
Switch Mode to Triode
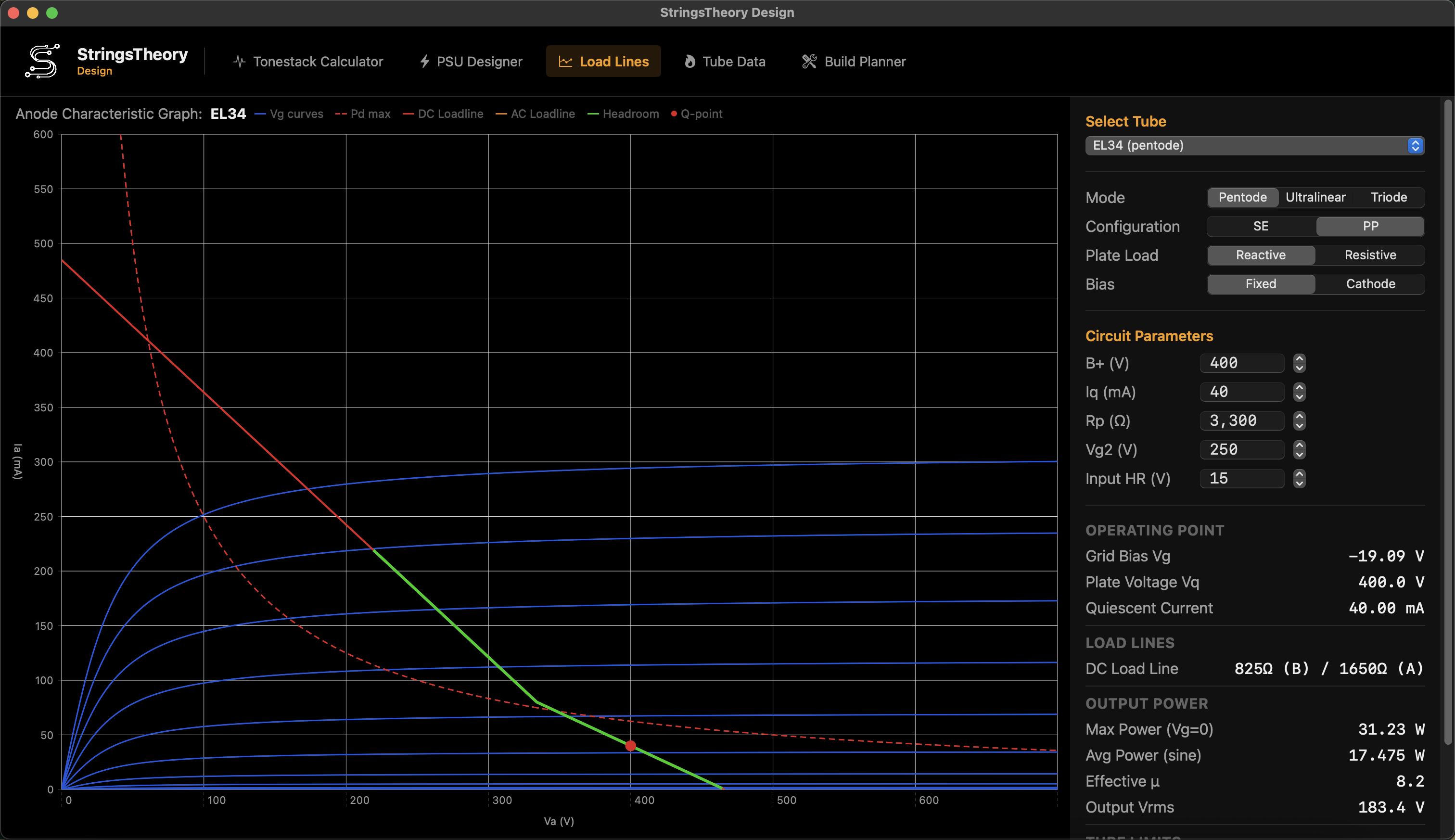click(x=1389, y=197)
